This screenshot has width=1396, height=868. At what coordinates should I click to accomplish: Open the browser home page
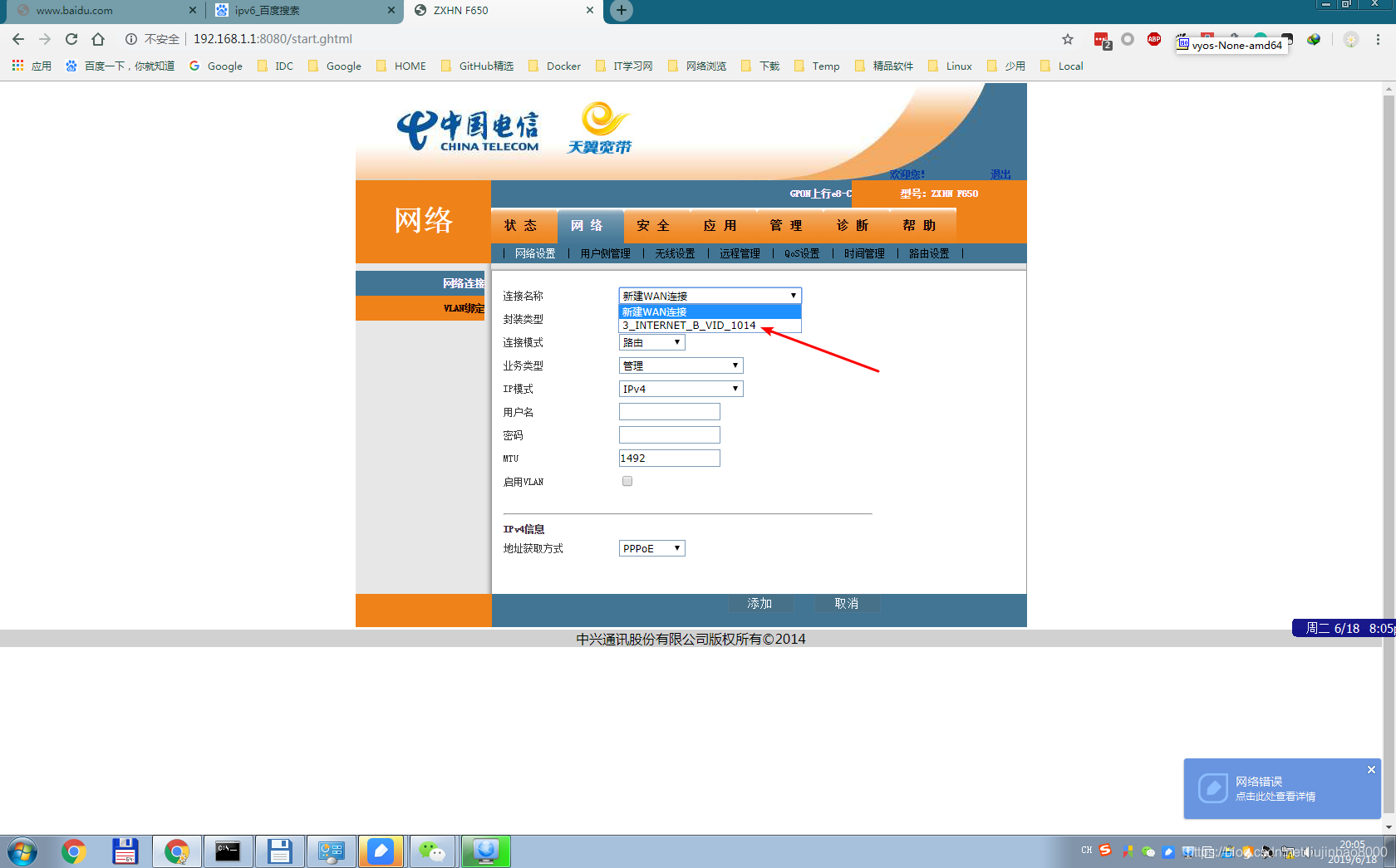(x=98, y=39)
